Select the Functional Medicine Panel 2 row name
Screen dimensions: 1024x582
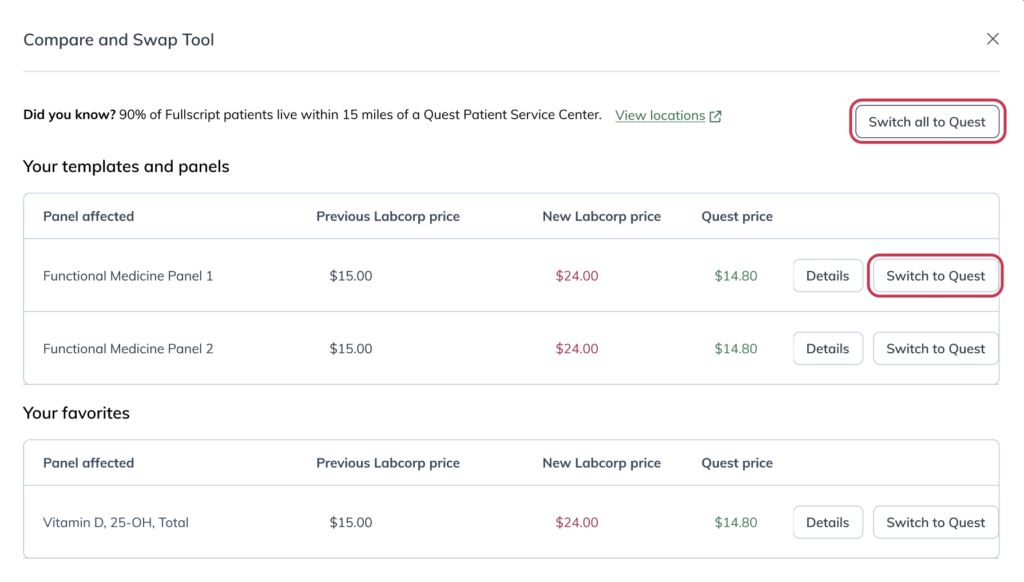(128, 349)
